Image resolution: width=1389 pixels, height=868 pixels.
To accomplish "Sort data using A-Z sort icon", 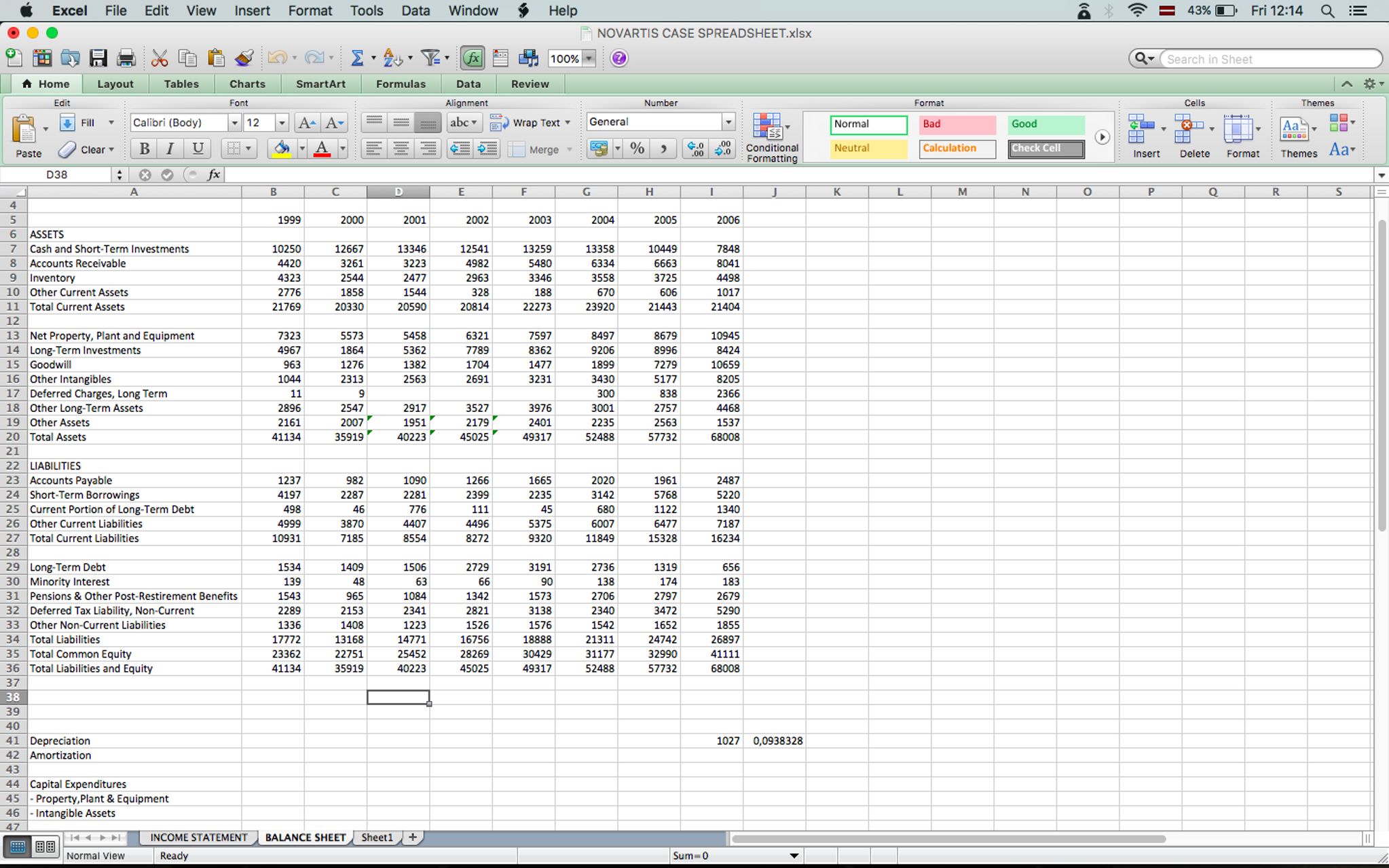I will click(392, 58).
